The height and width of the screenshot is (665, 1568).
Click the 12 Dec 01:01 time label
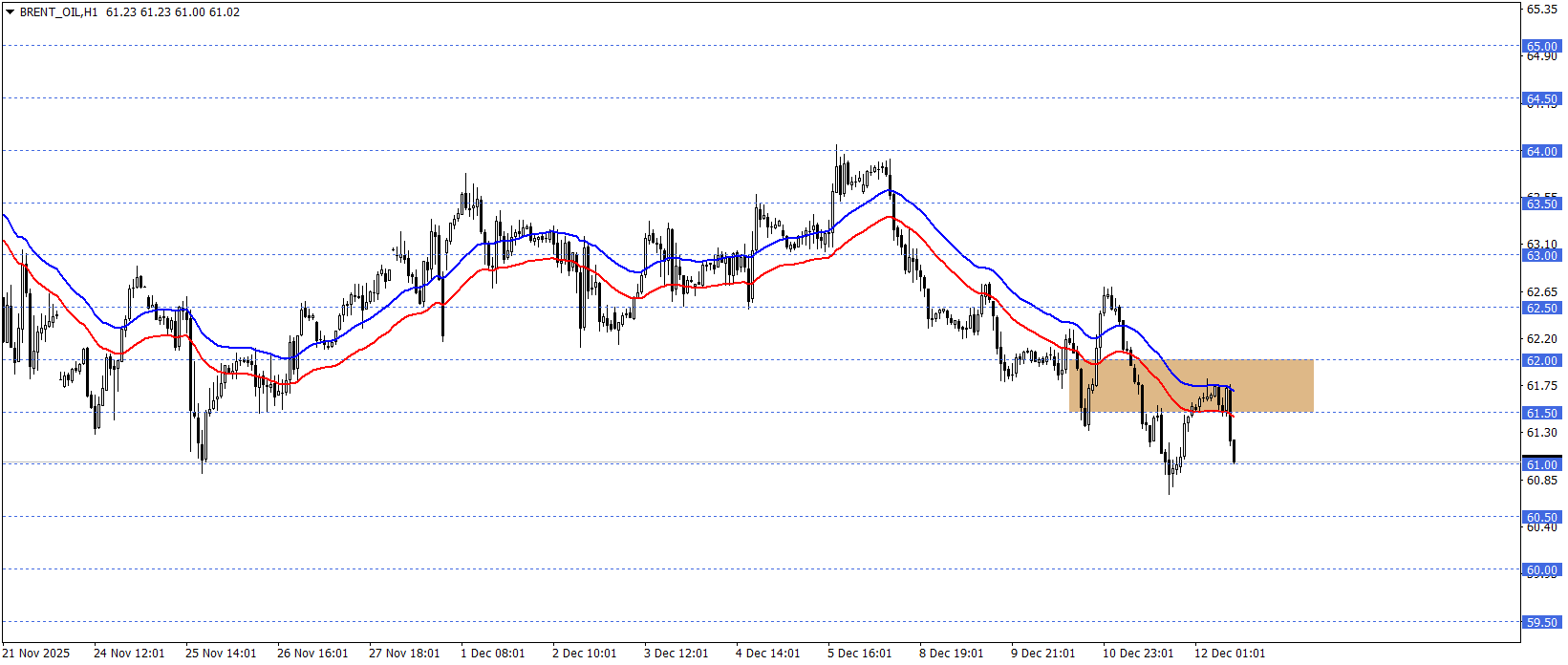(x=1230, y=654)
